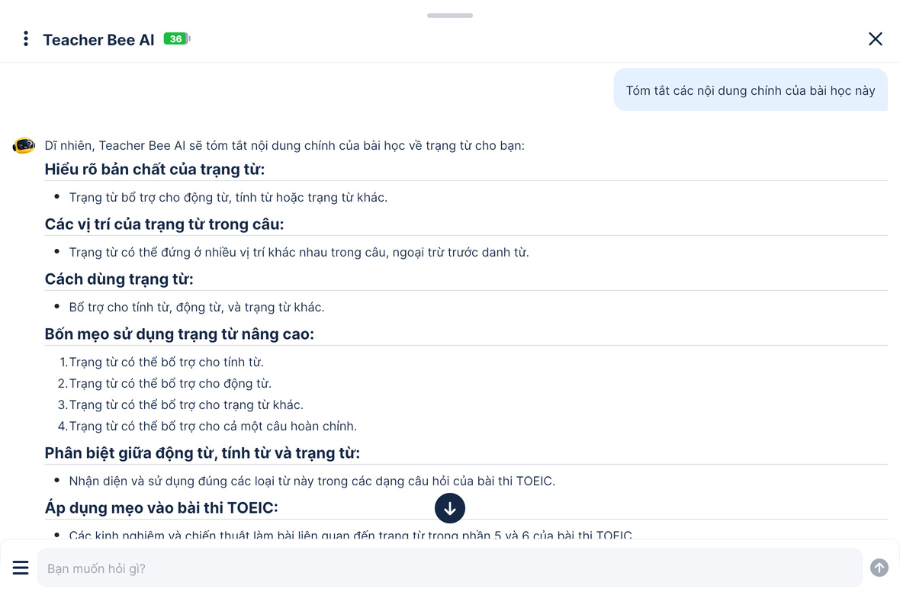Click heading 'Phân biệt giữa động từ, tính từ và trạng từ:'

pos(202,453)
